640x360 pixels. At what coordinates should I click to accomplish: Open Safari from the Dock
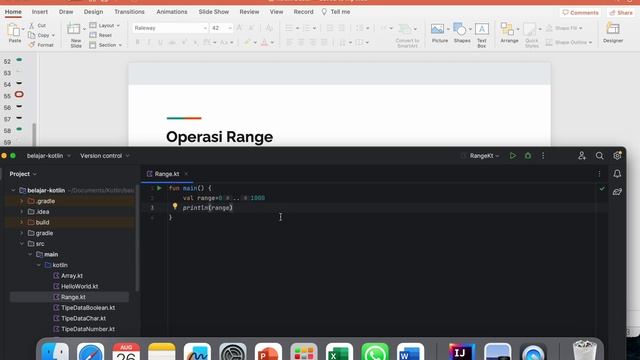click(91, 351)
